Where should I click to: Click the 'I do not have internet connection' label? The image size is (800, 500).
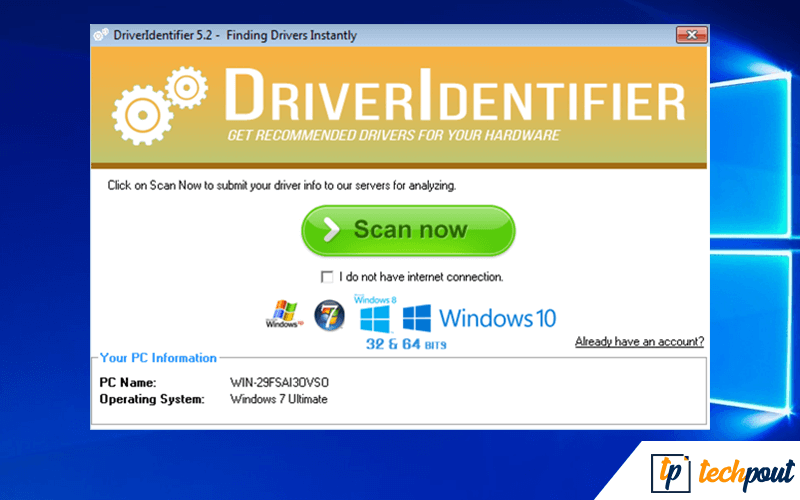(421, 277)
